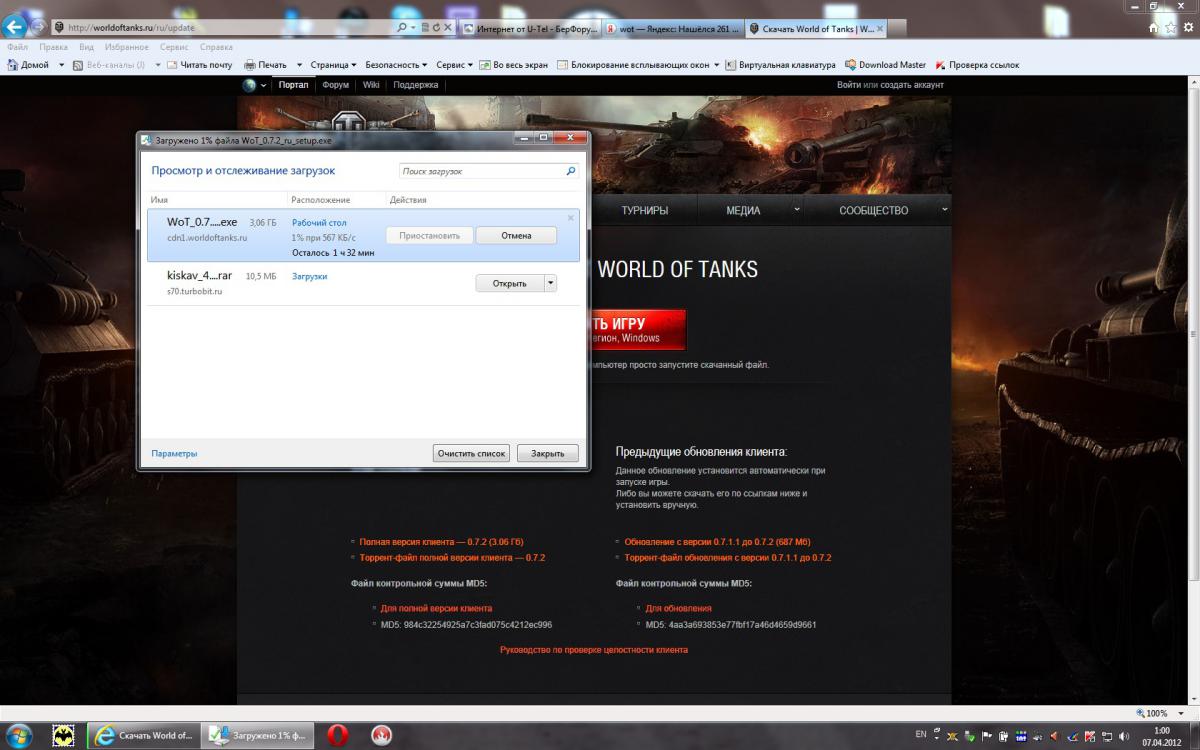This screenshot has width=1200, height=750.
Task: Switch to the Яндекс wot search tab
Action: (x=672, y=29)
